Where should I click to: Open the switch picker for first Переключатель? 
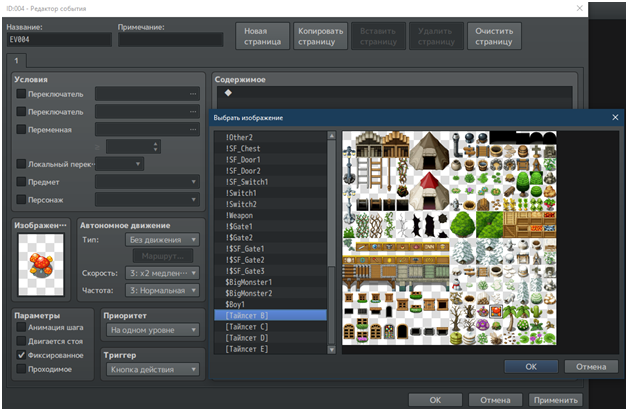coord(193,94)
